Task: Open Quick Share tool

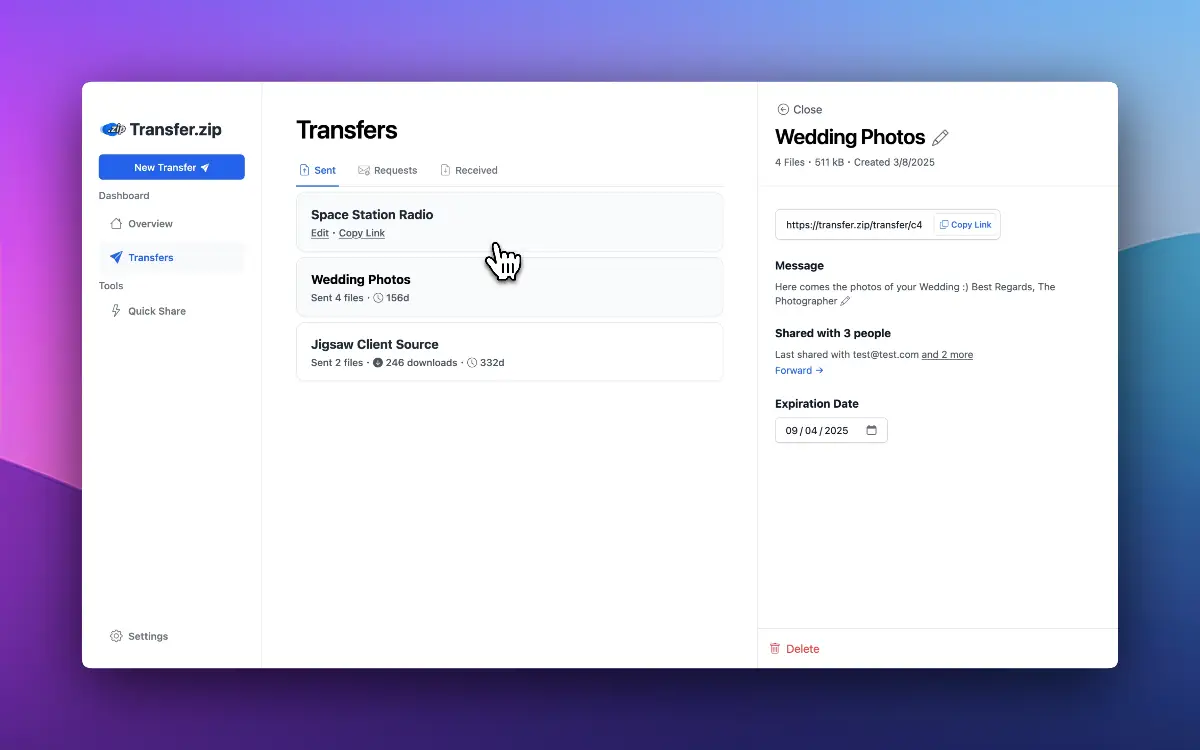Action: click(147, 311)
